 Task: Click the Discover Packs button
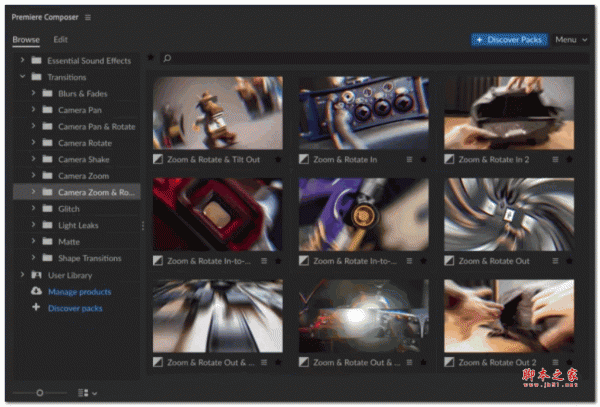point(509,40)
